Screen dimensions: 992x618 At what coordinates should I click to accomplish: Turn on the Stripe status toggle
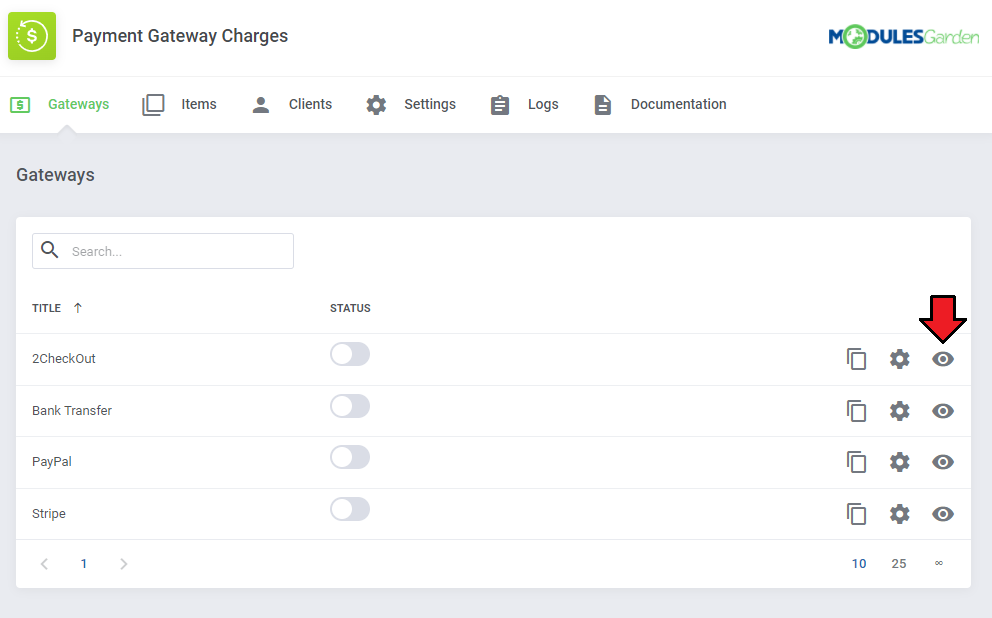pyautogui.click(x=350, y=509)
